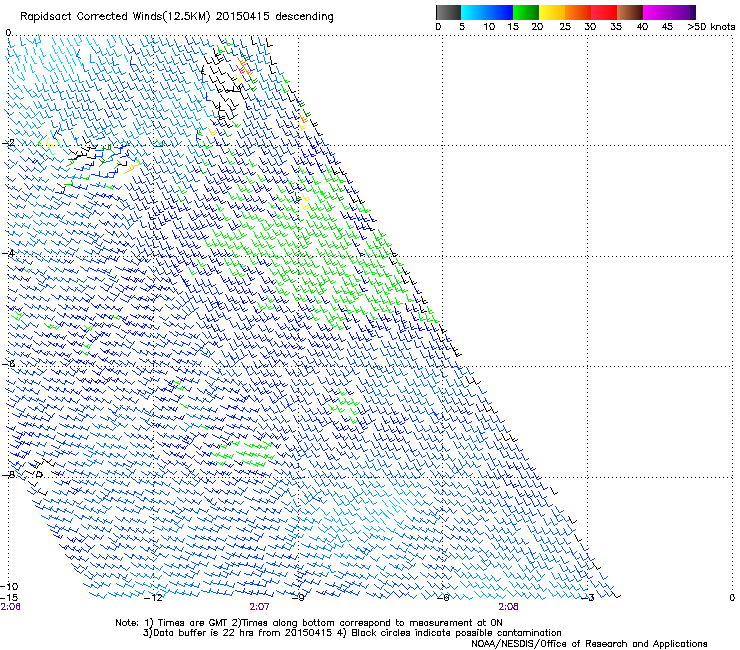
Task: Click the '-10' latitude axis label
Action: pos(9,586)
